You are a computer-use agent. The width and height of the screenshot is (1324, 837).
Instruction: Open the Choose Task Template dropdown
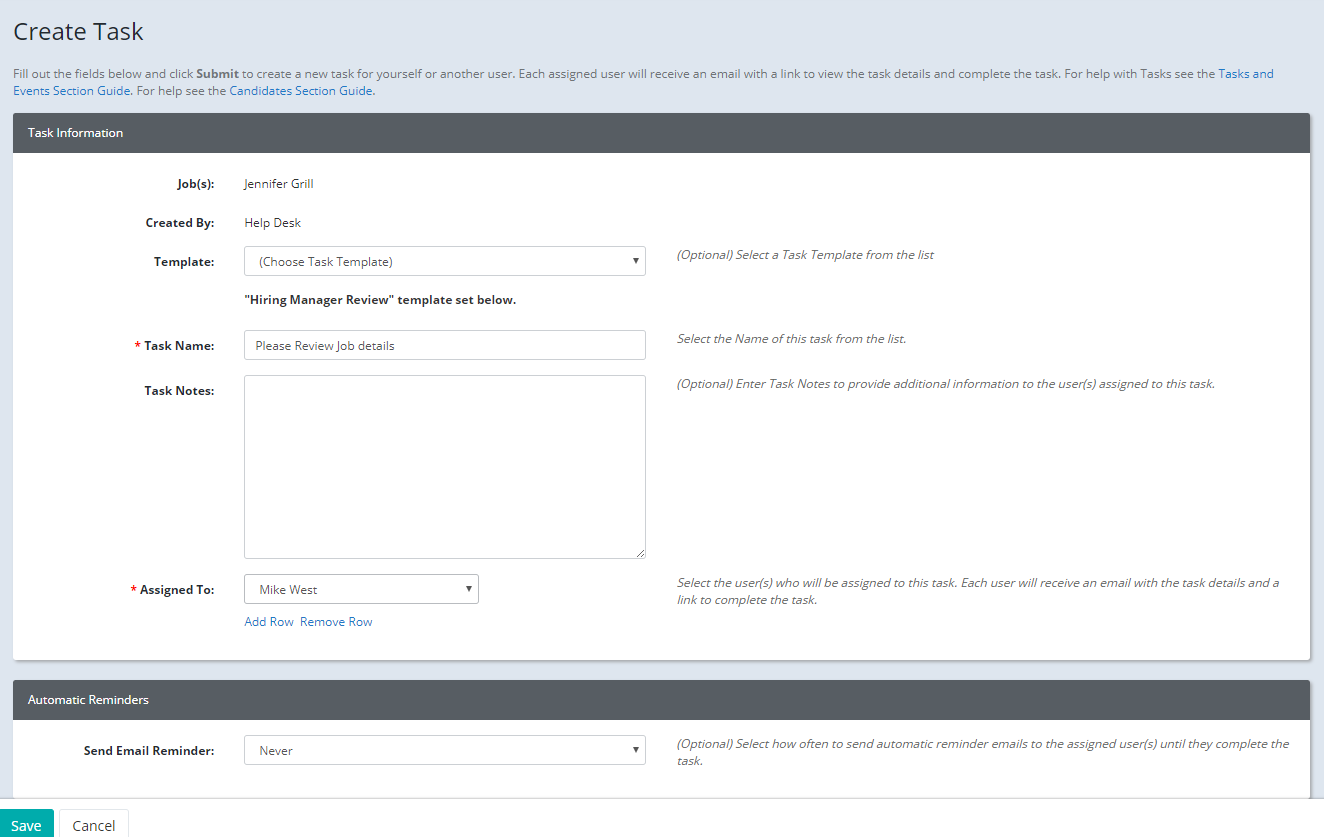point(444,261)
